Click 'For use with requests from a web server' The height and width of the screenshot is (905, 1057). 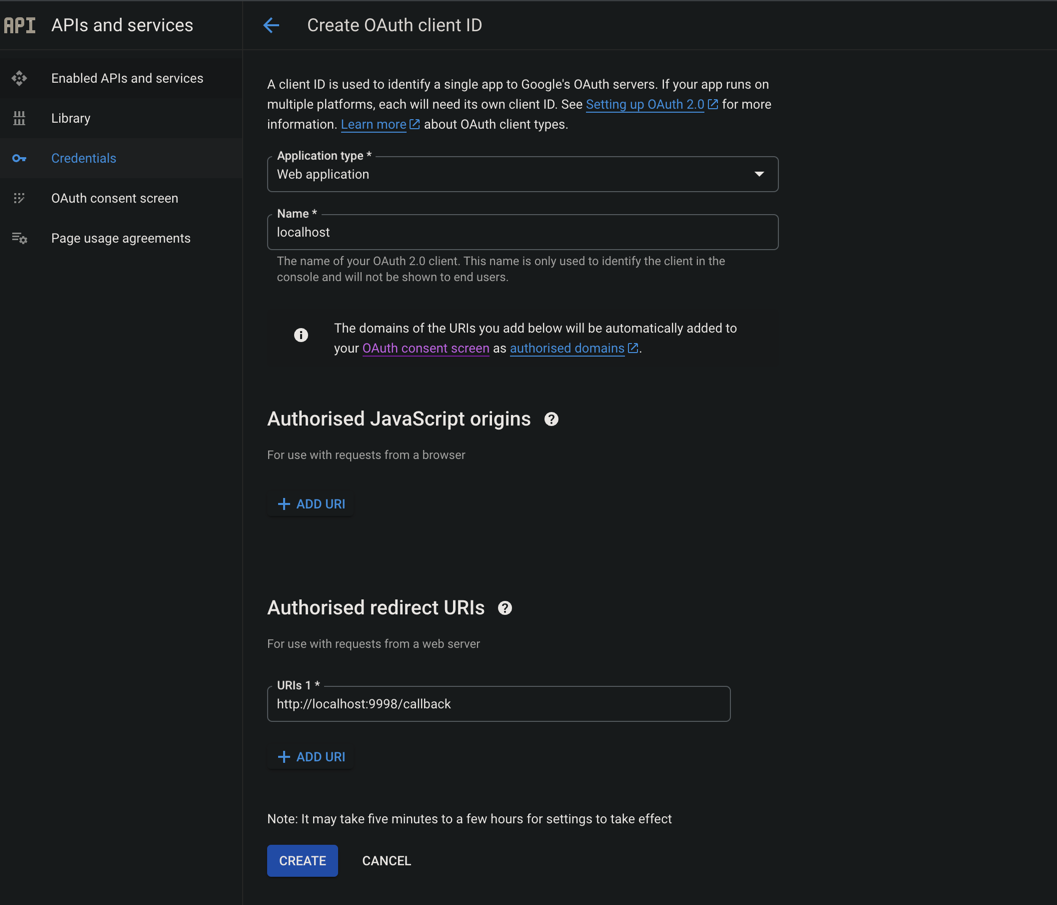coord(373,644)
